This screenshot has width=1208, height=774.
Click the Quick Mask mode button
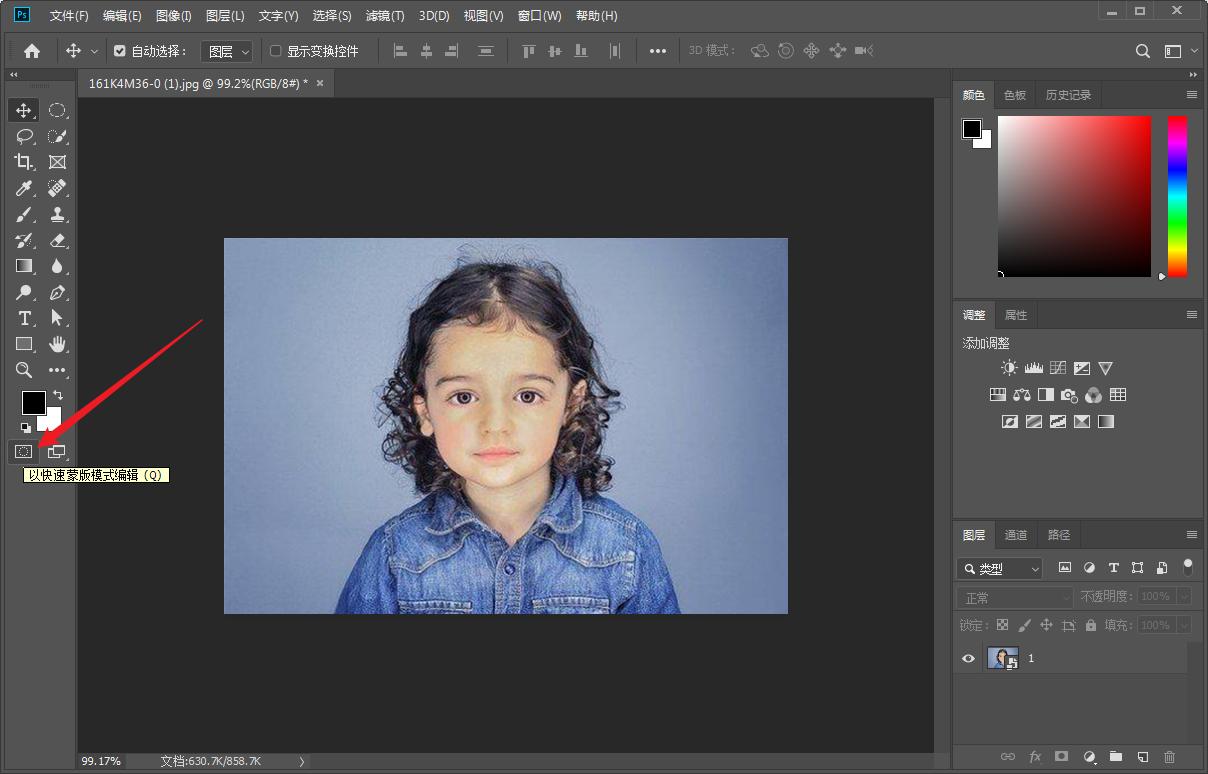23,452
